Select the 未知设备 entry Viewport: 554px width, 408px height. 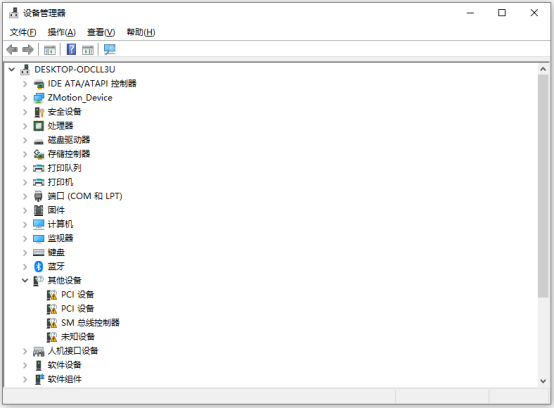(x=78, y=337)
